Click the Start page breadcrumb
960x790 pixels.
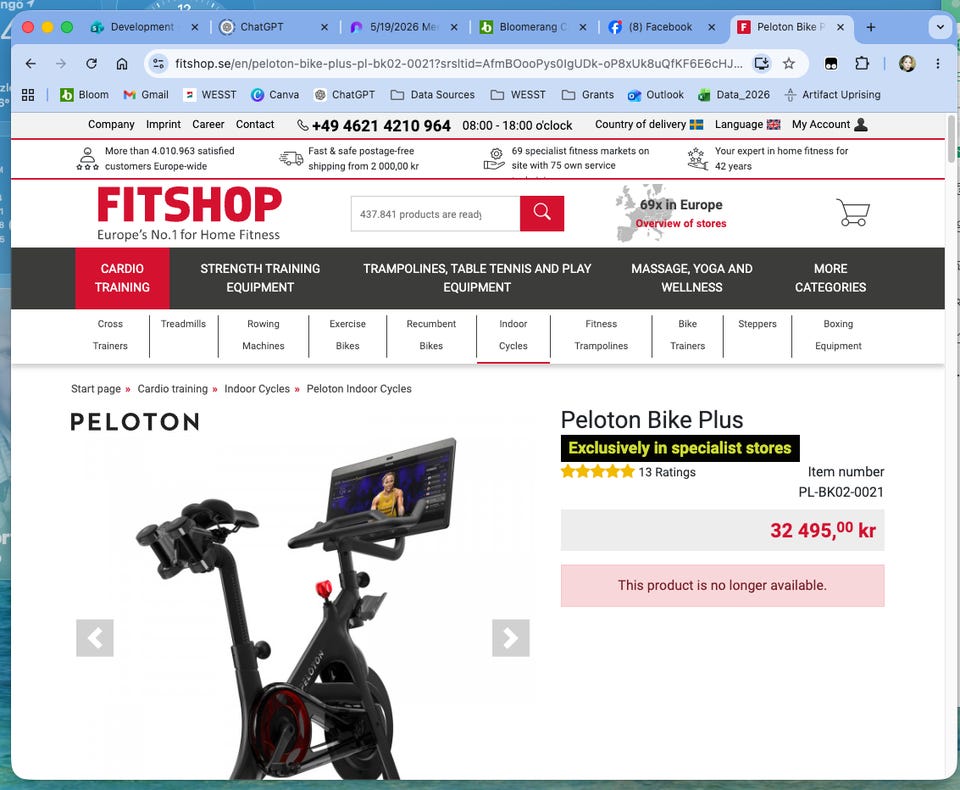click(96, 389)
